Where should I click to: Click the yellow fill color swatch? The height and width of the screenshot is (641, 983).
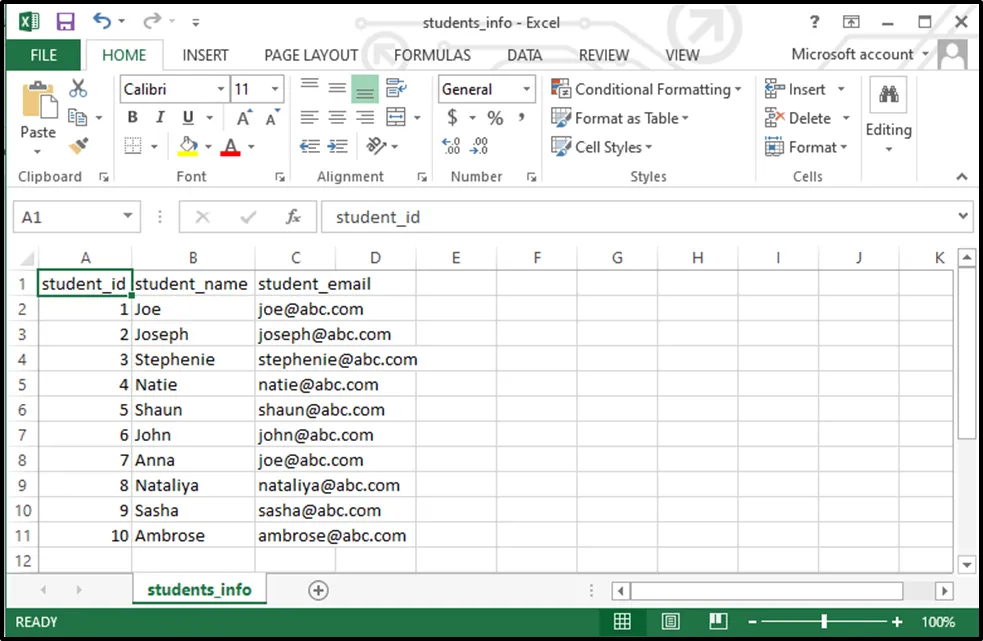point(188,147)
